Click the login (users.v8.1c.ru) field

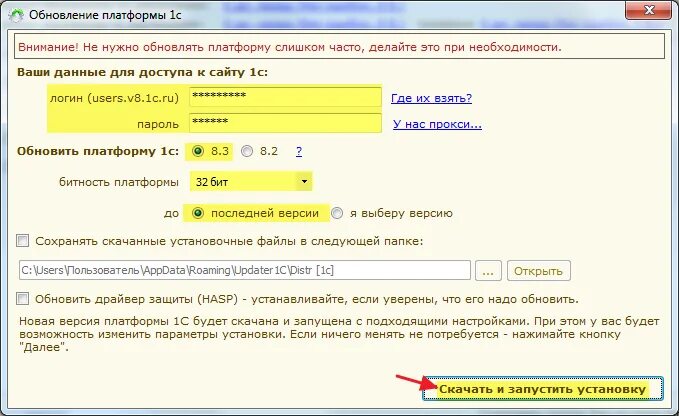285,97
